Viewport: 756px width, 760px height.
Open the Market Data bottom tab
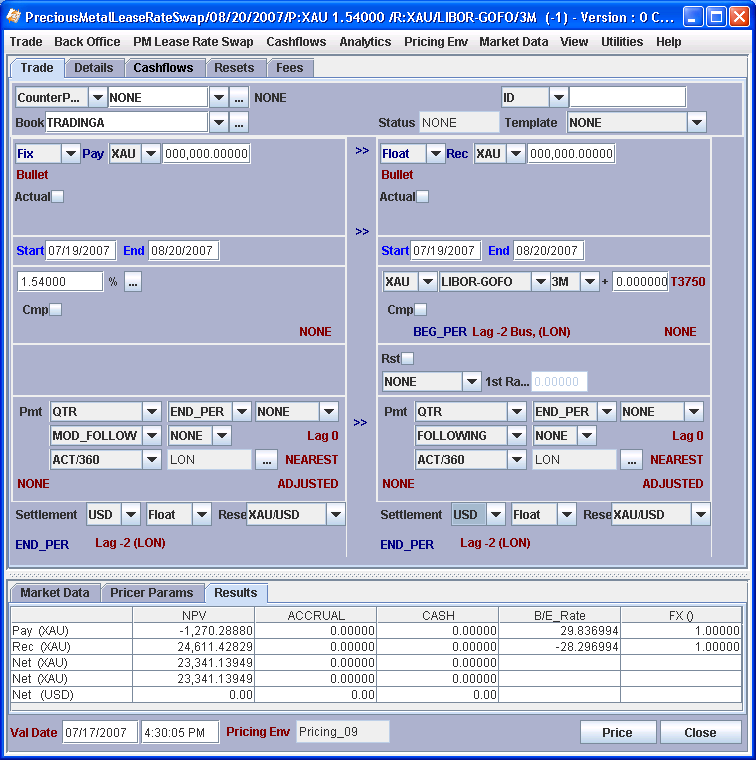(55, 593)
